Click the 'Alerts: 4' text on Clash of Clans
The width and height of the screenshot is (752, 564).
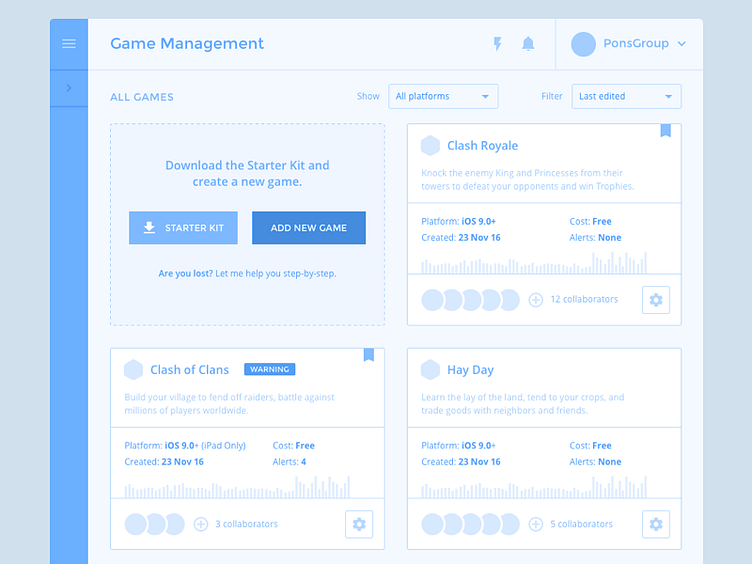289,462
